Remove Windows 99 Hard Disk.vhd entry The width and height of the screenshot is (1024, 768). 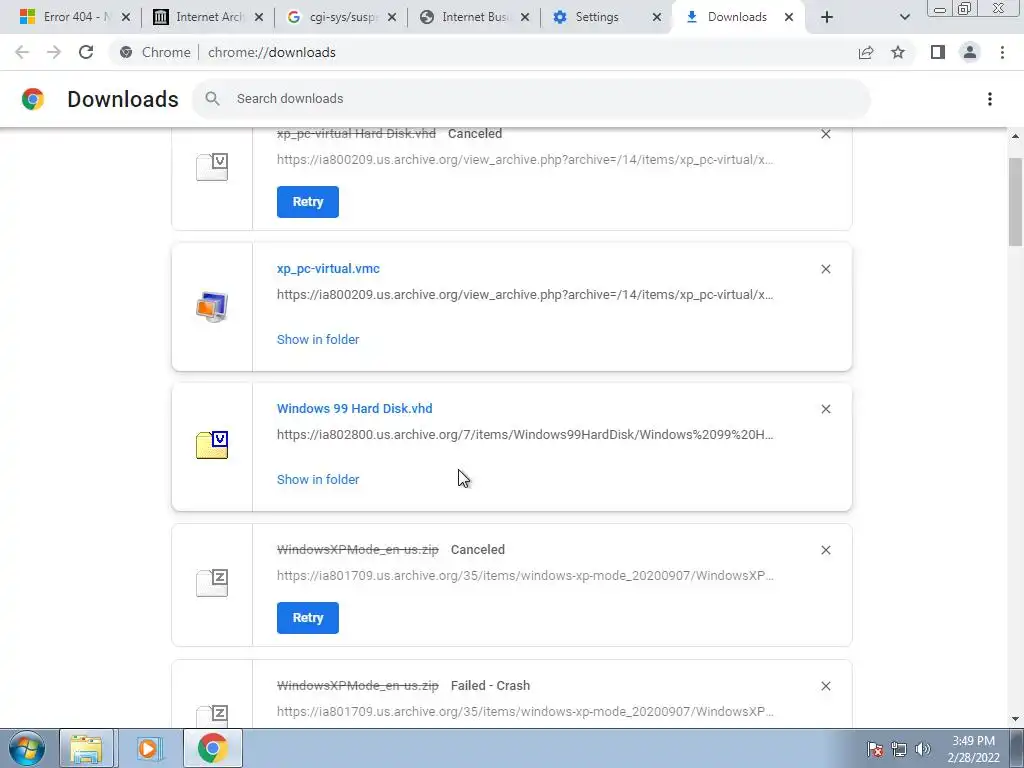[825, 409]
